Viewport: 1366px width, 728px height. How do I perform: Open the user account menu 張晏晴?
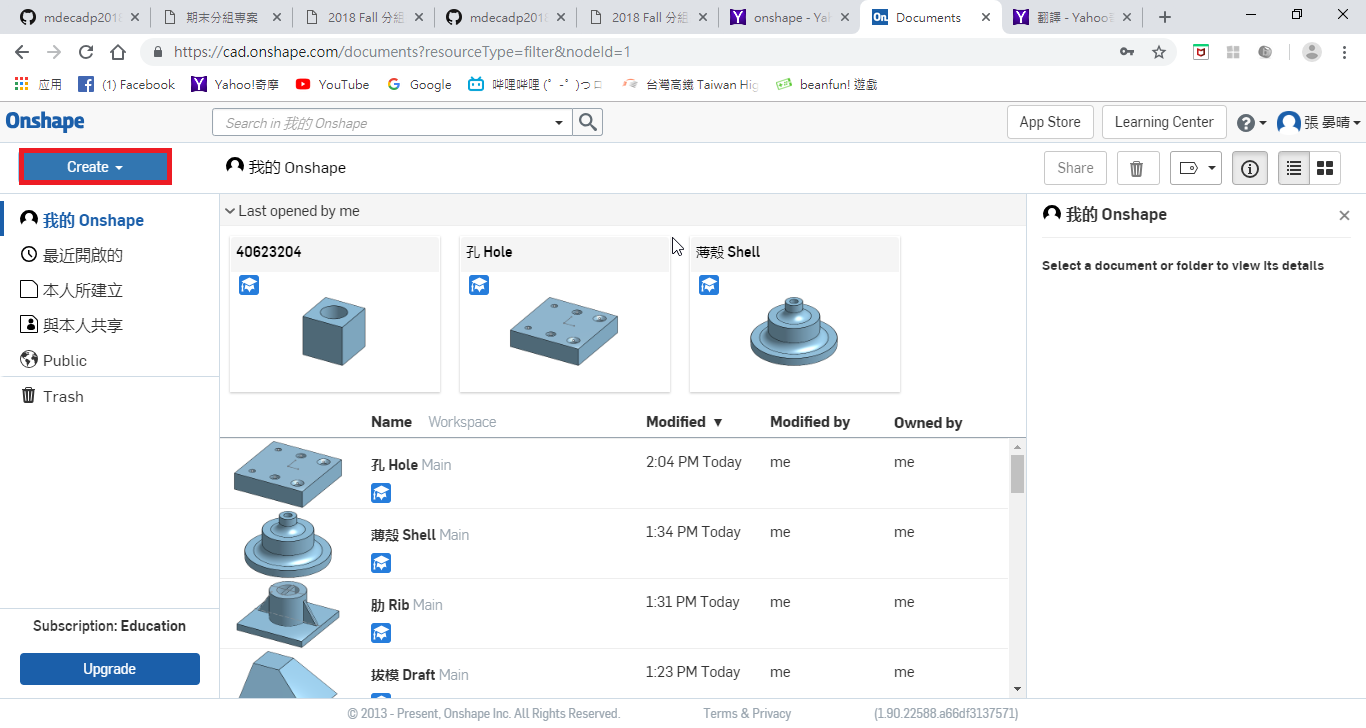click(x=1319, y=122)
